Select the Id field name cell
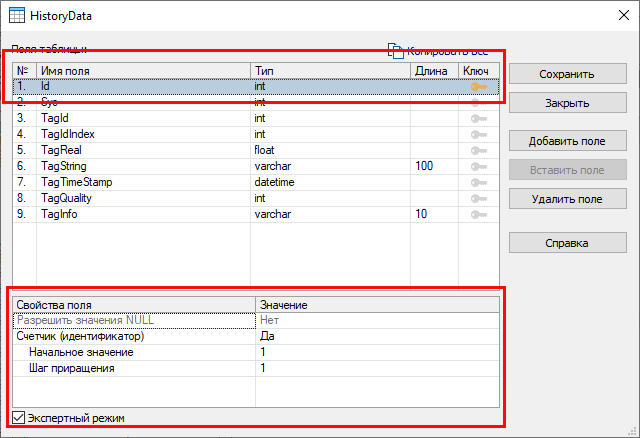This screenshot has height=438, width=640. click(143, 86)
